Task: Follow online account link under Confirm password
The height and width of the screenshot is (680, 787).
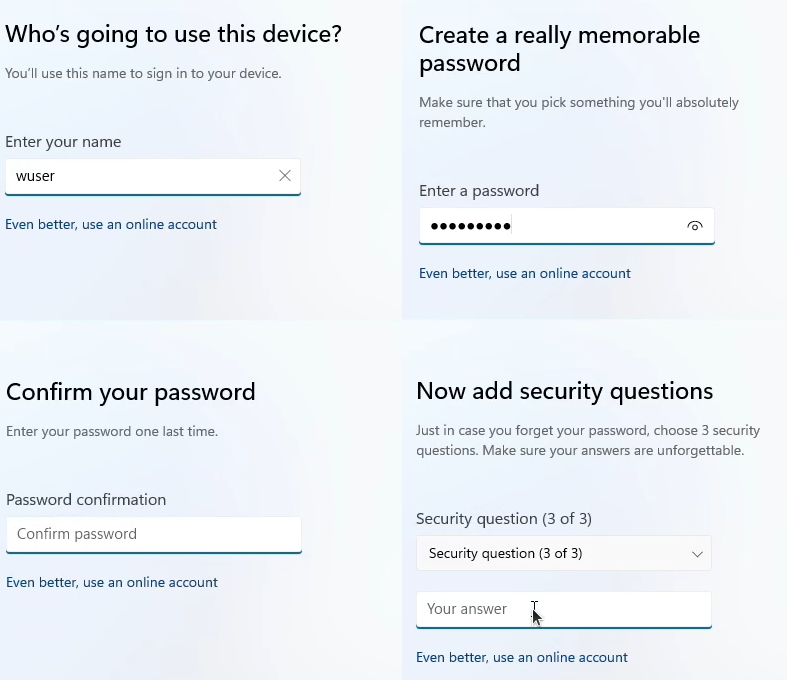Action: 112,582
